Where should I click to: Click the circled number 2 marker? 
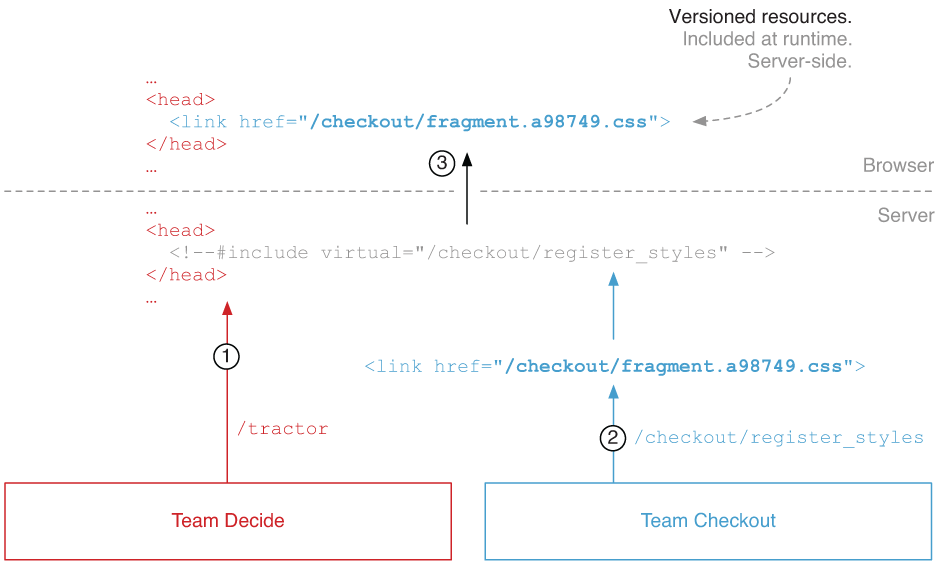(613, 437)
